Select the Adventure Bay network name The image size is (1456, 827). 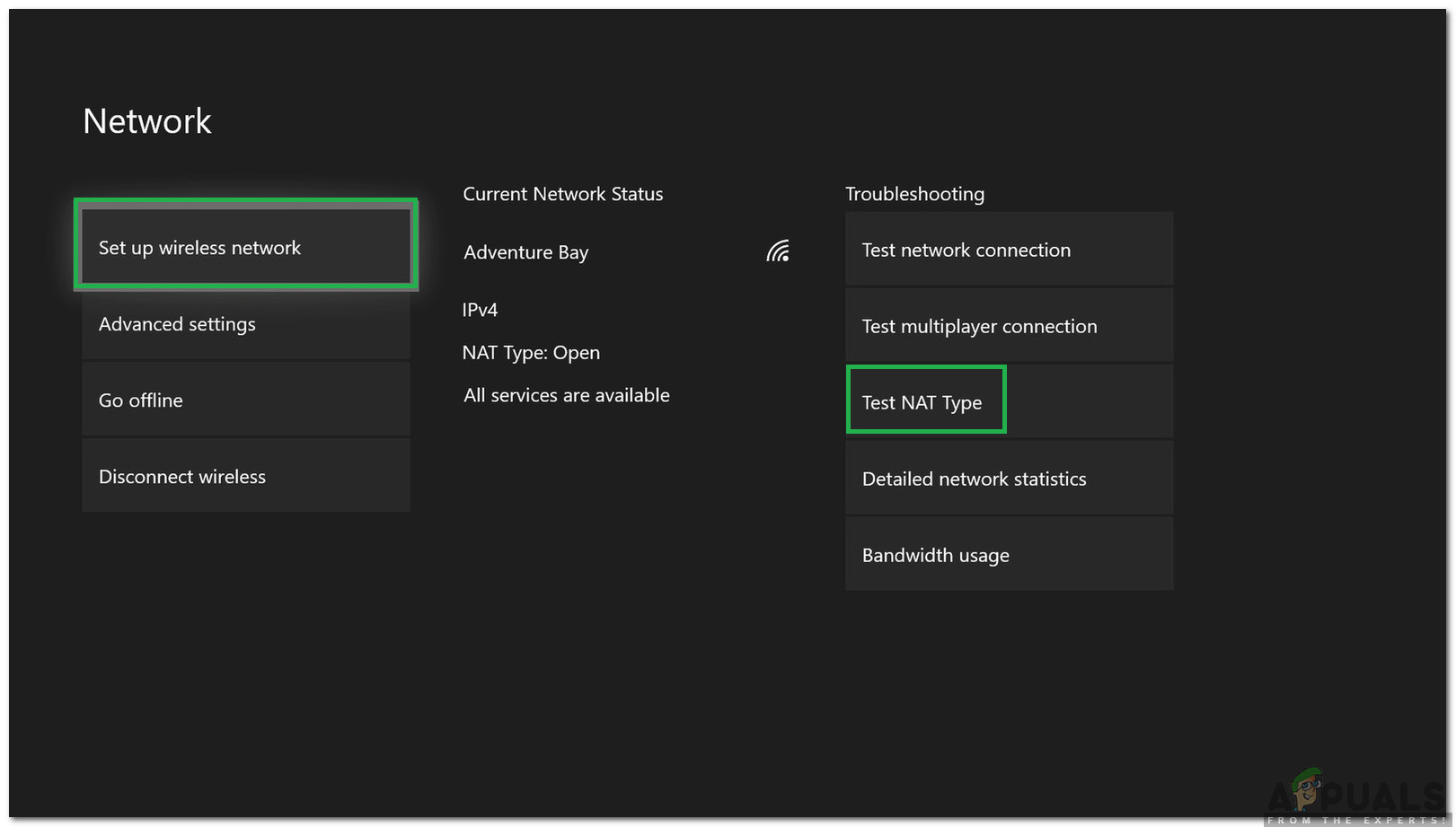(525, 252)
